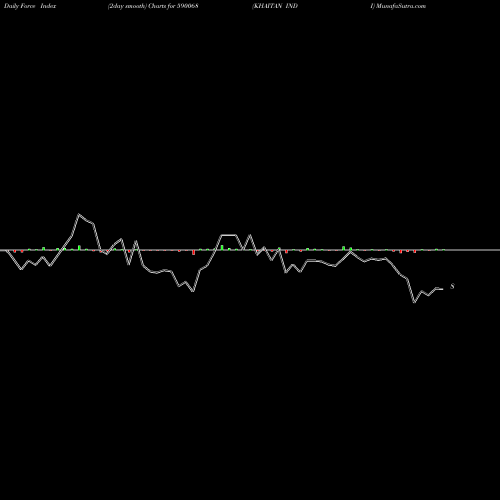
Task: Click the 'Daily Force Index' title text
Action: [30, 6]
